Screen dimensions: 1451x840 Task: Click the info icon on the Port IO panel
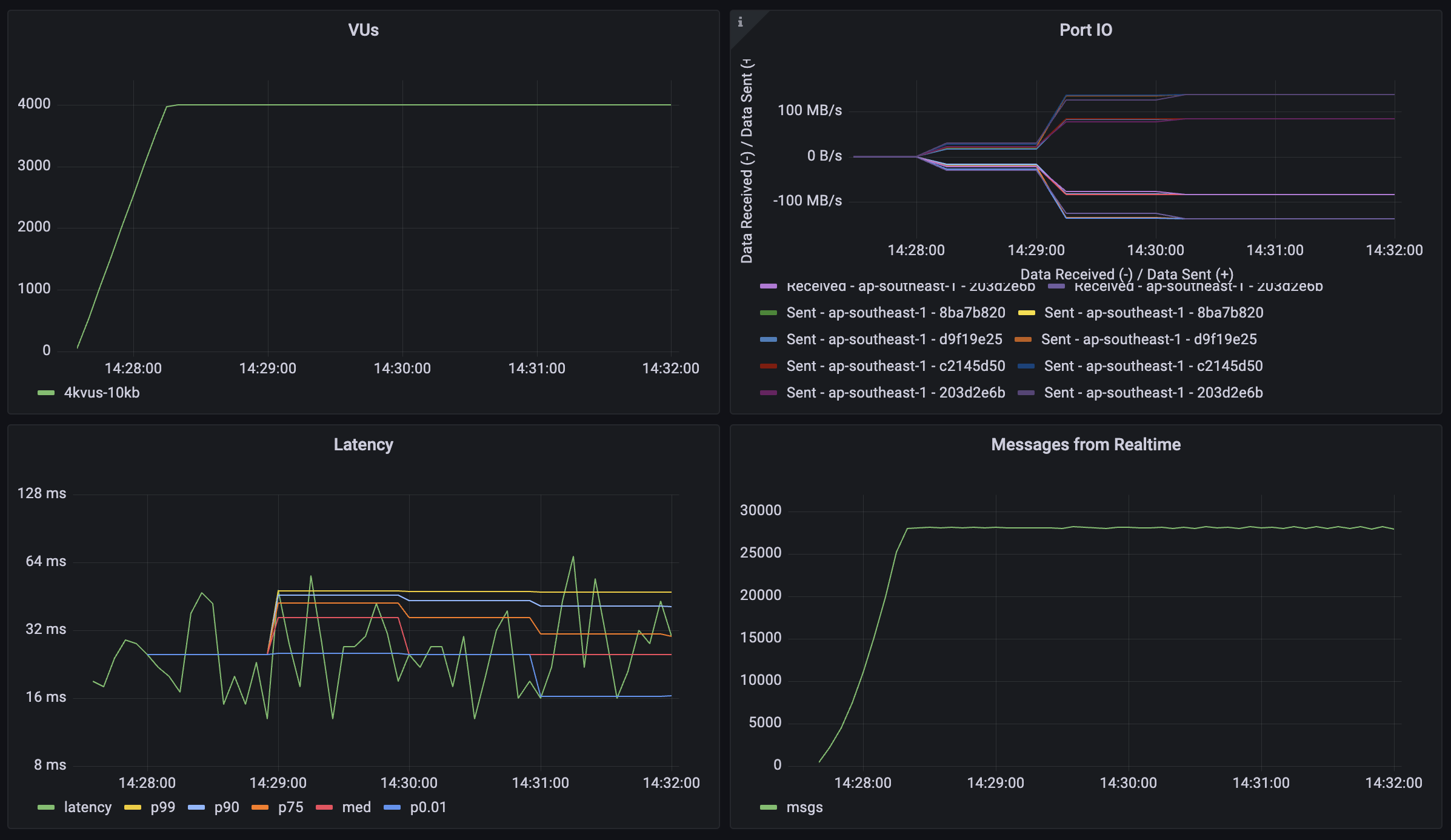tap(741, 22)
